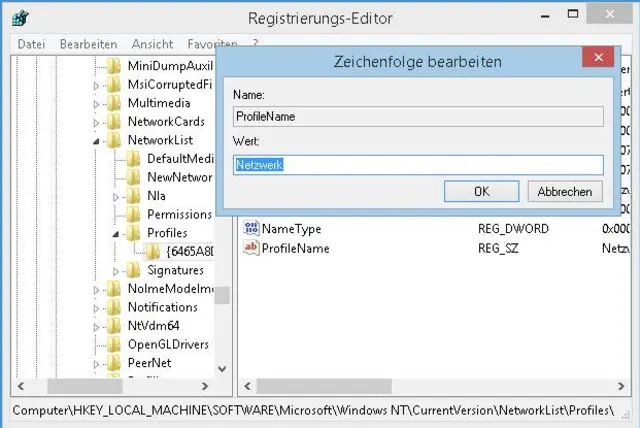Select the ProfileName value row text
Viewport: 640px width, 428px height.
click(296, 248)
